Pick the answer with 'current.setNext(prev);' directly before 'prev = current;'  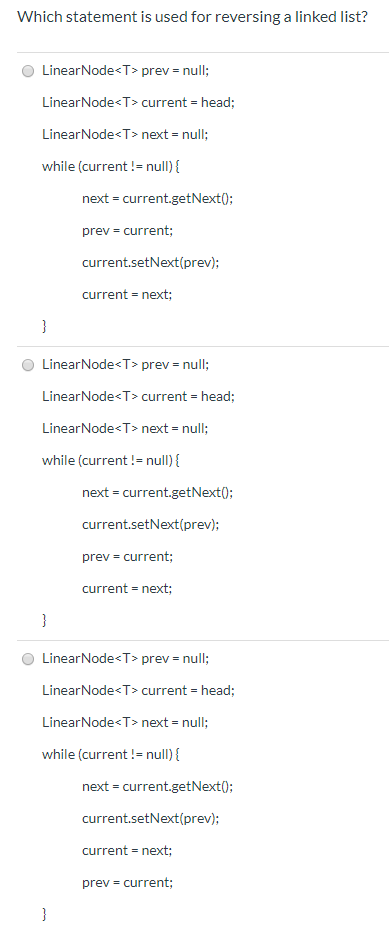[28, 365]
